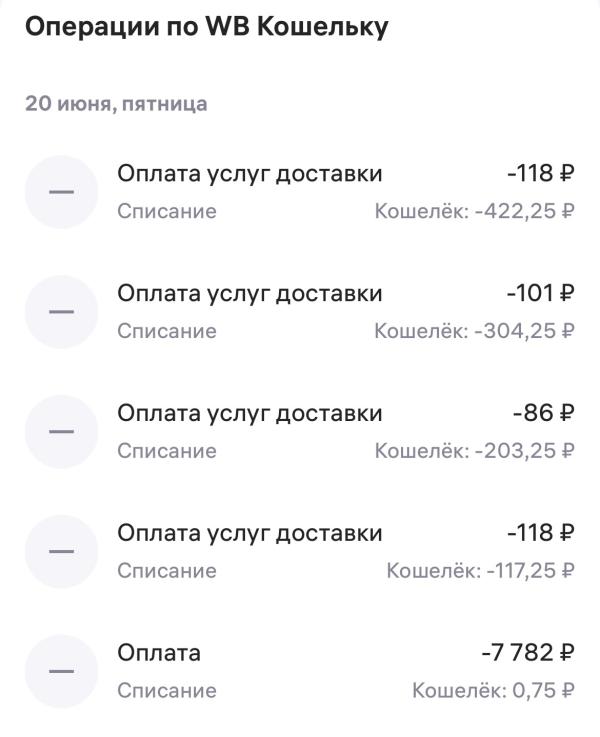Viewport: 600px width, 737px height.
Task: Open the "Кошелёк: -422,25 ₽" balance text
Action: point(474,212)
